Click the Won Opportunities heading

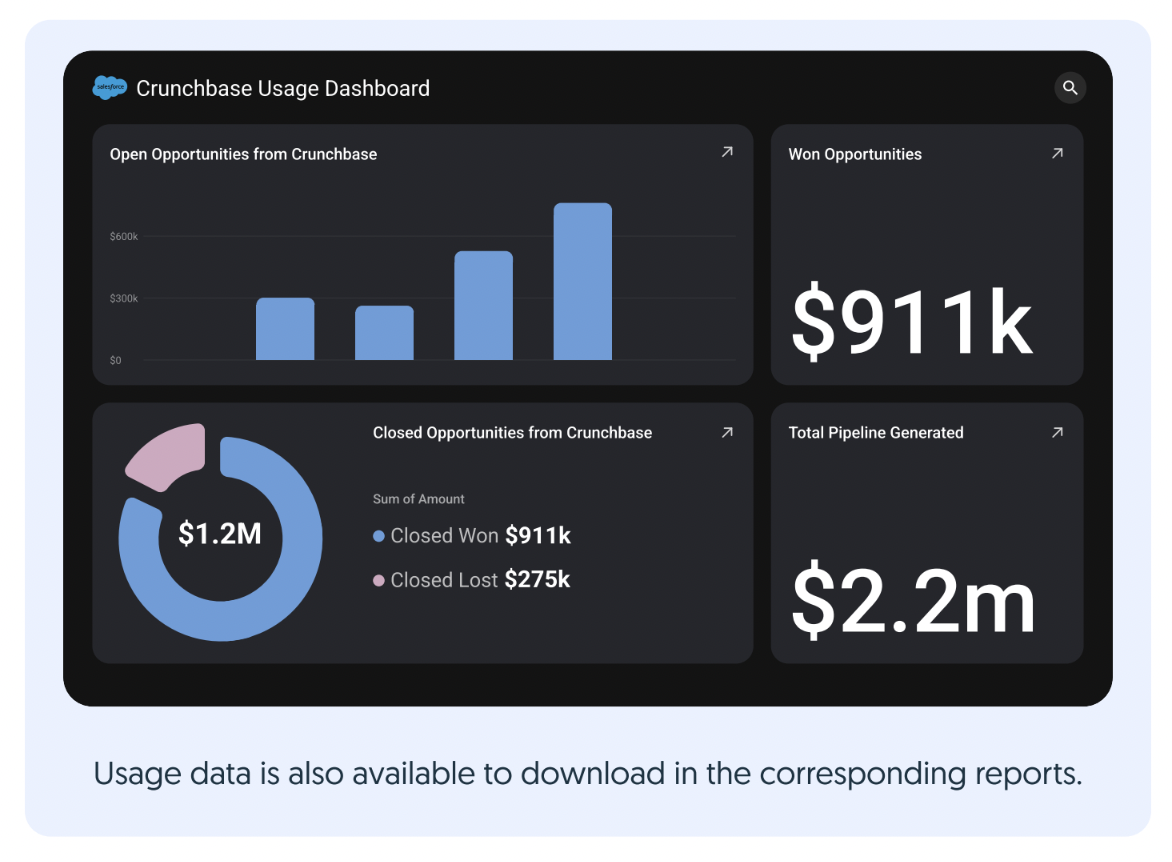point(855,154)
